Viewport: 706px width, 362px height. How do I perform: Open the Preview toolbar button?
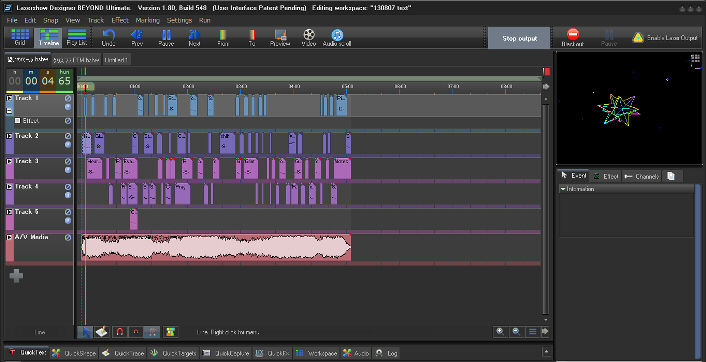[280, 37]
